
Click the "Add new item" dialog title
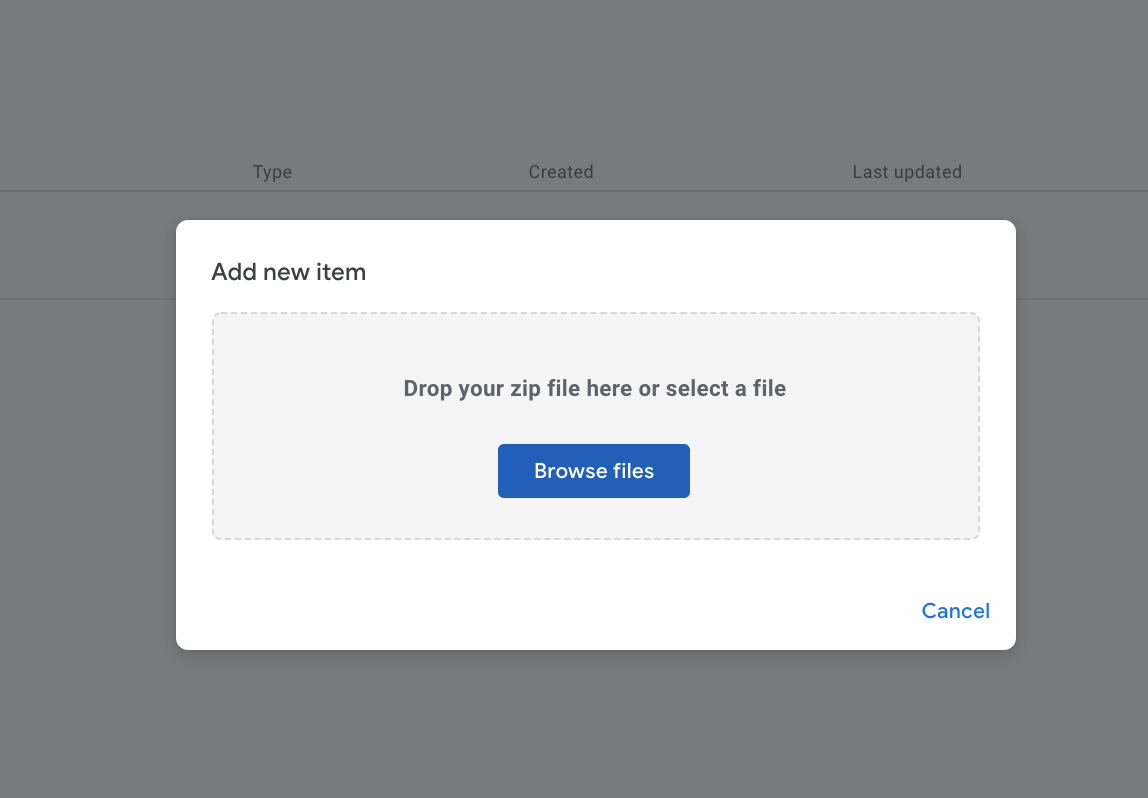(x=288, y=271)
